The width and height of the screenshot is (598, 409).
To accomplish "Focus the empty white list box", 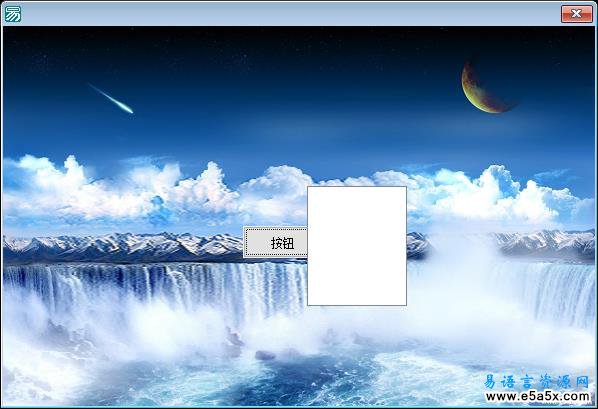I will pos(357,246).
